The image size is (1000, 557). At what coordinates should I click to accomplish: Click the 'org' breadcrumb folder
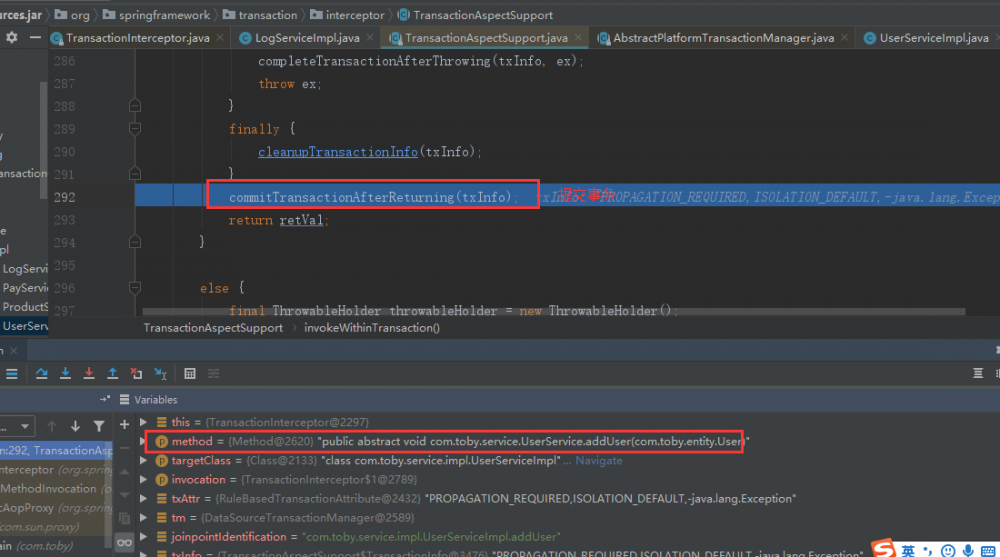pyautogui.click(x=72, y=15)
